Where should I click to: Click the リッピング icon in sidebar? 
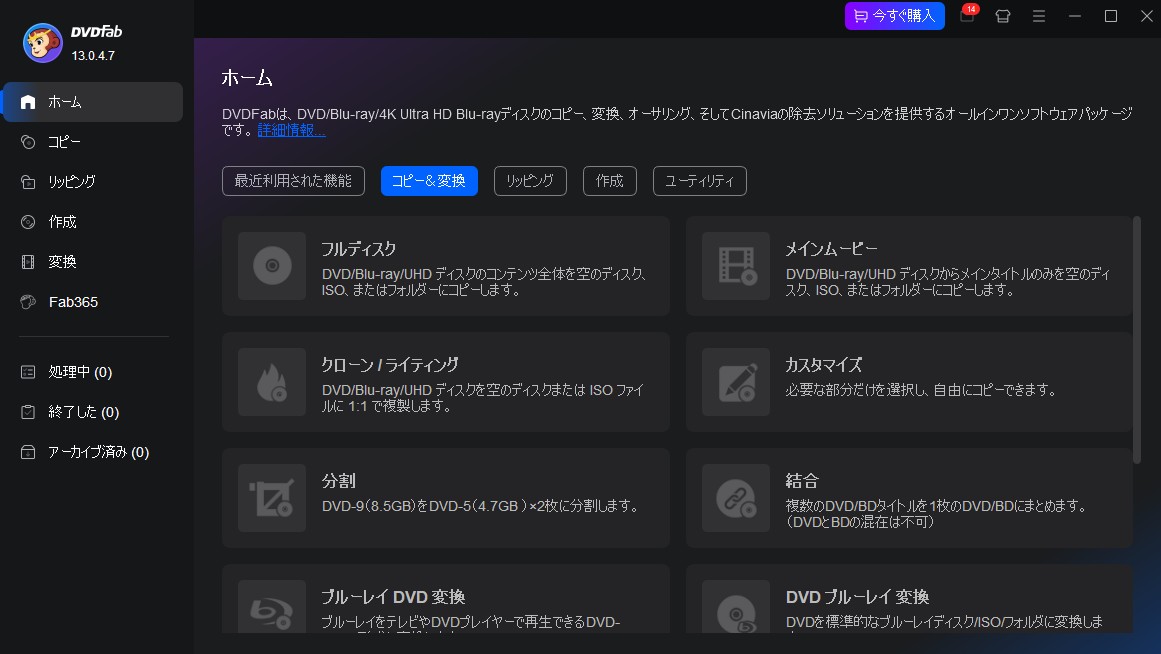click(28, 182)
